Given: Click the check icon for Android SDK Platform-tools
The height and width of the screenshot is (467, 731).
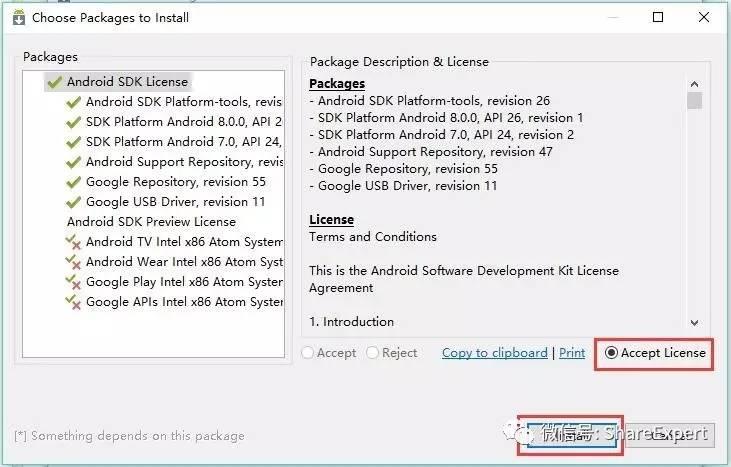Looking at the screenshot, I should click(x=73, y=102).
